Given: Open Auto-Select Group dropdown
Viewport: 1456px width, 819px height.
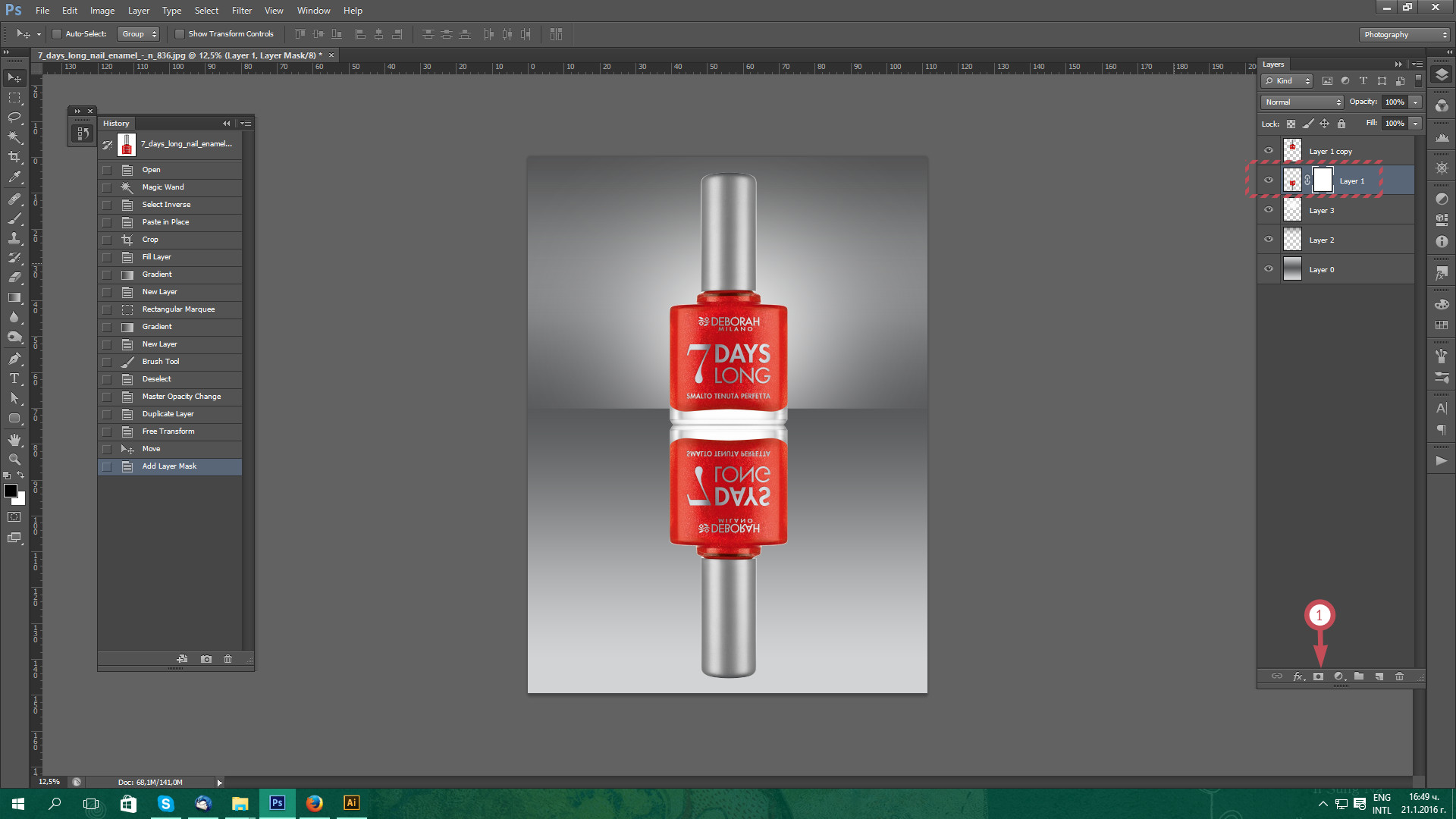Looking at the screenshot, I should click(x=138, y=34).
